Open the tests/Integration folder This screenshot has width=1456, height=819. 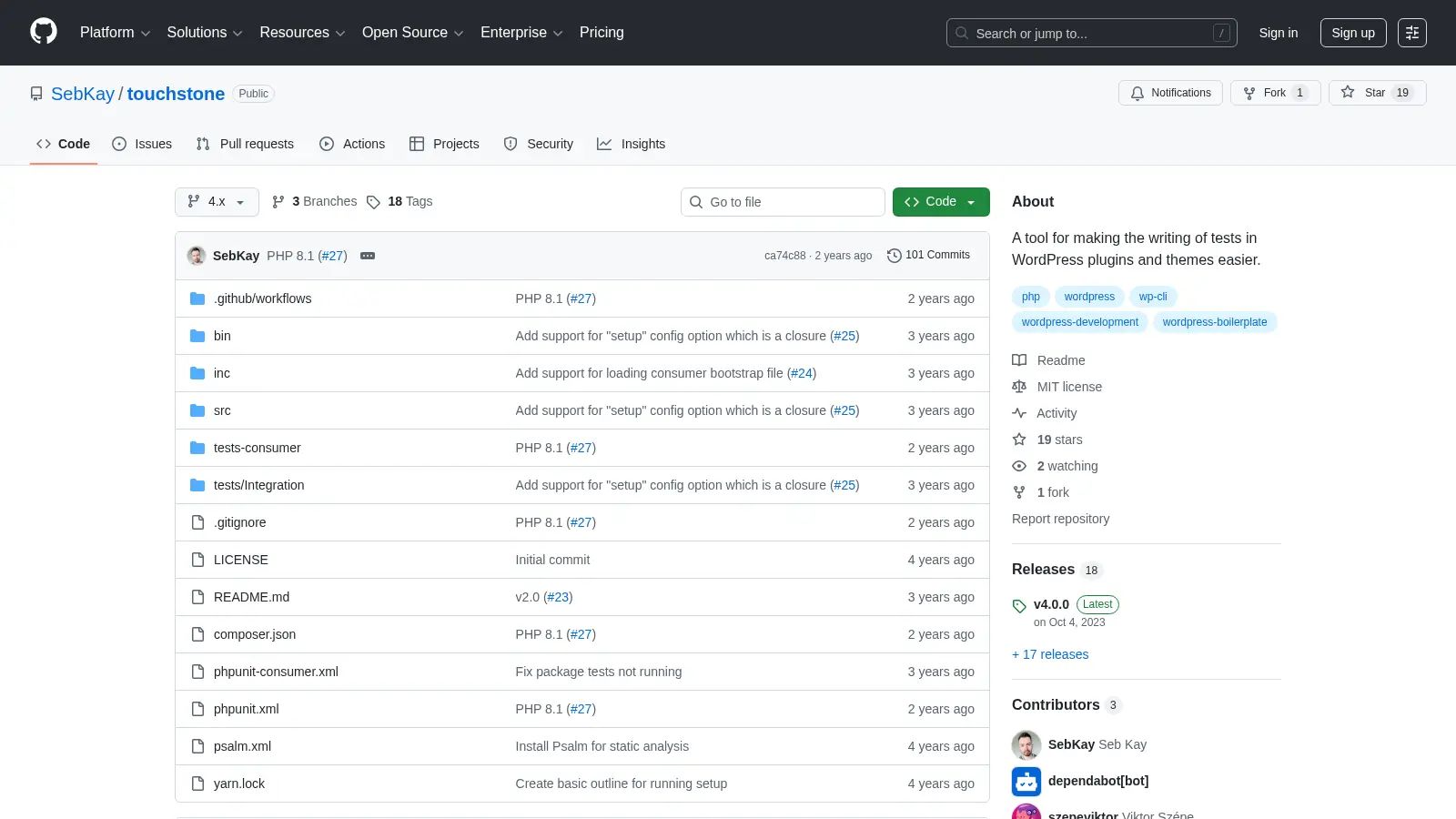point(258,485)
